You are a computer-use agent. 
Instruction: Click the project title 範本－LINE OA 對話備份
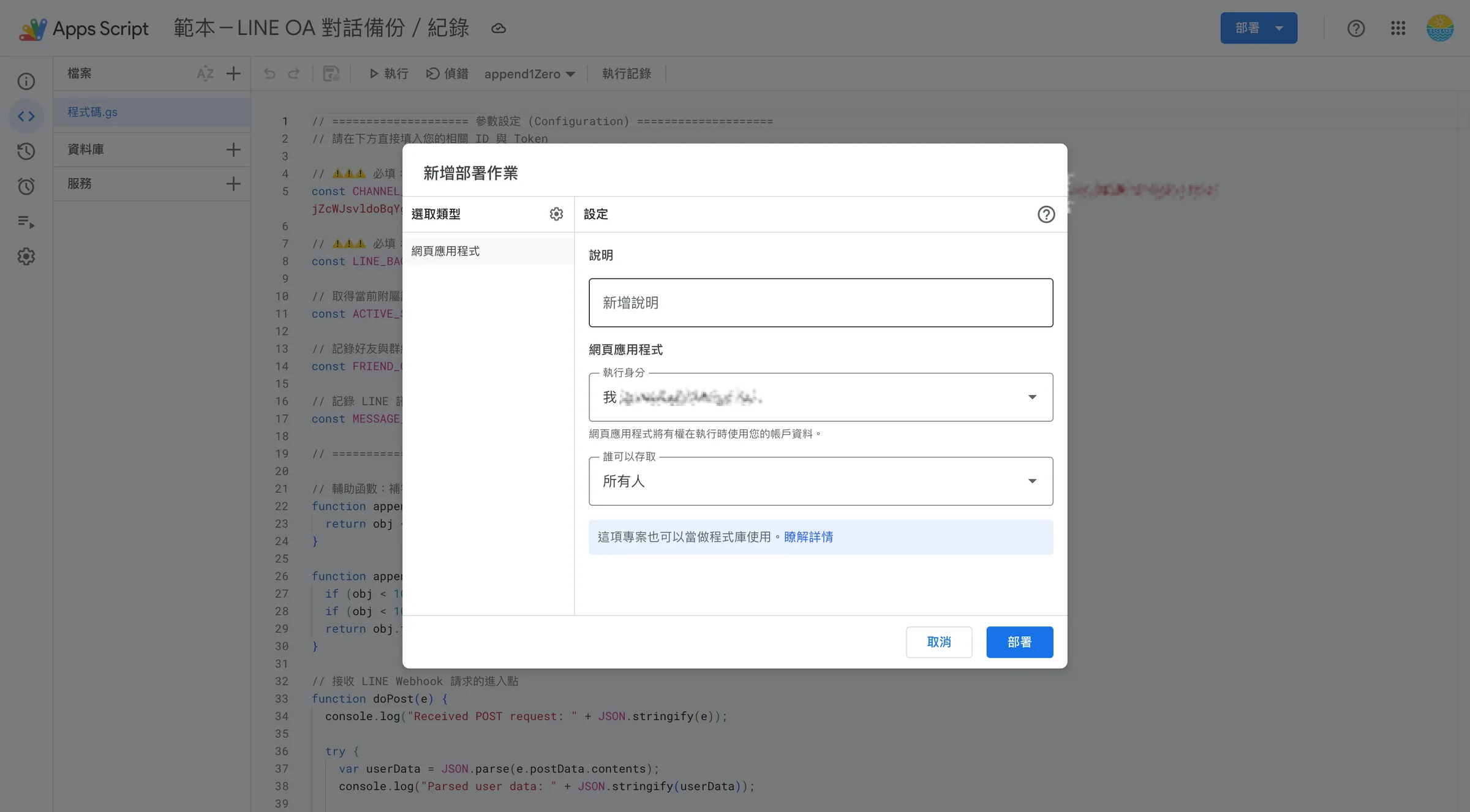(321, 28)
